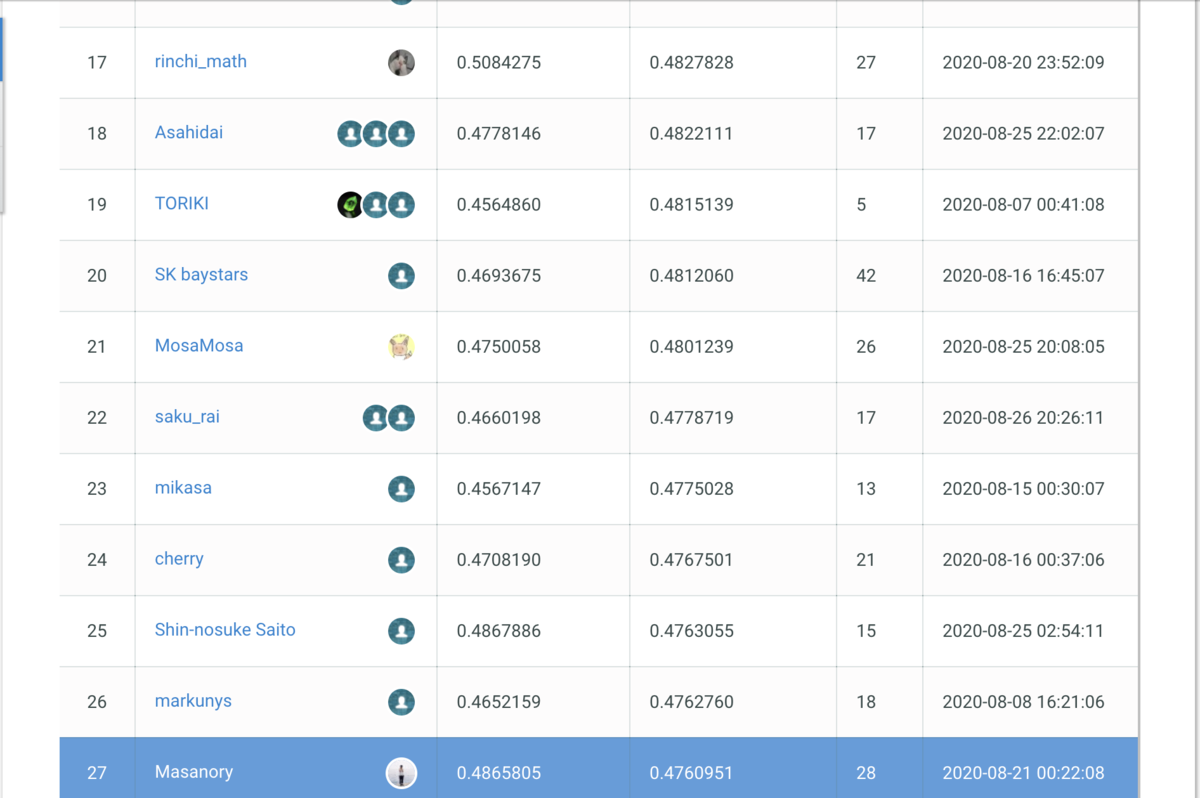The height and width of the screenshot is (798, 1200).
Task: Open the Asahidai team link
Action: point(189,132)
